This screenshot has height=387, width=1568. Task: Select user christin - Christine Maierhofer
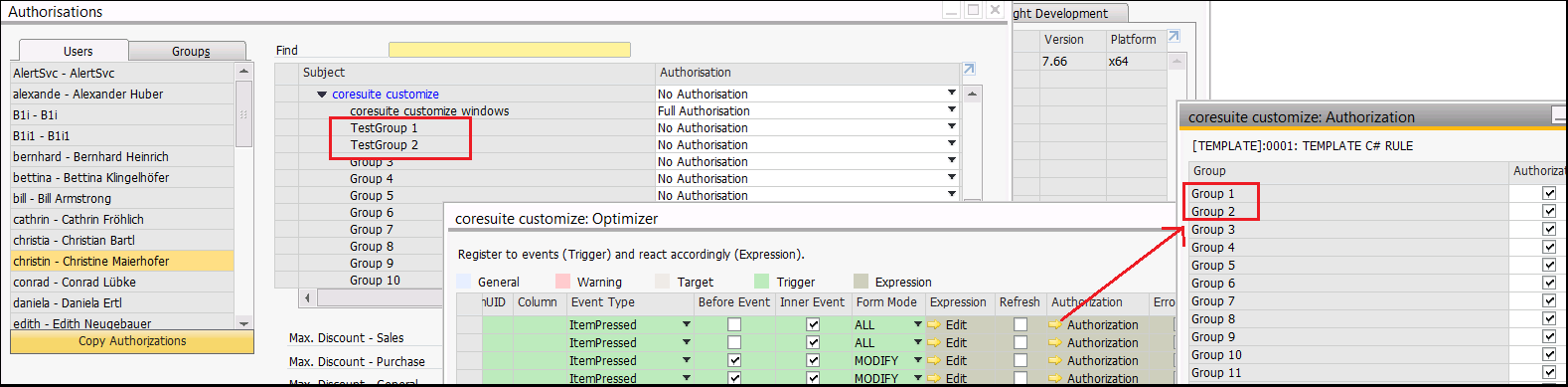click(122, 261)
